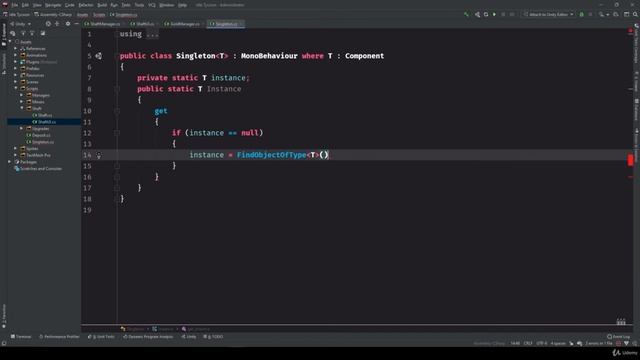Click the Unity icon in line 5 gutter
Image resolution: width=640 pixels, height=360 pixels.
99,56
